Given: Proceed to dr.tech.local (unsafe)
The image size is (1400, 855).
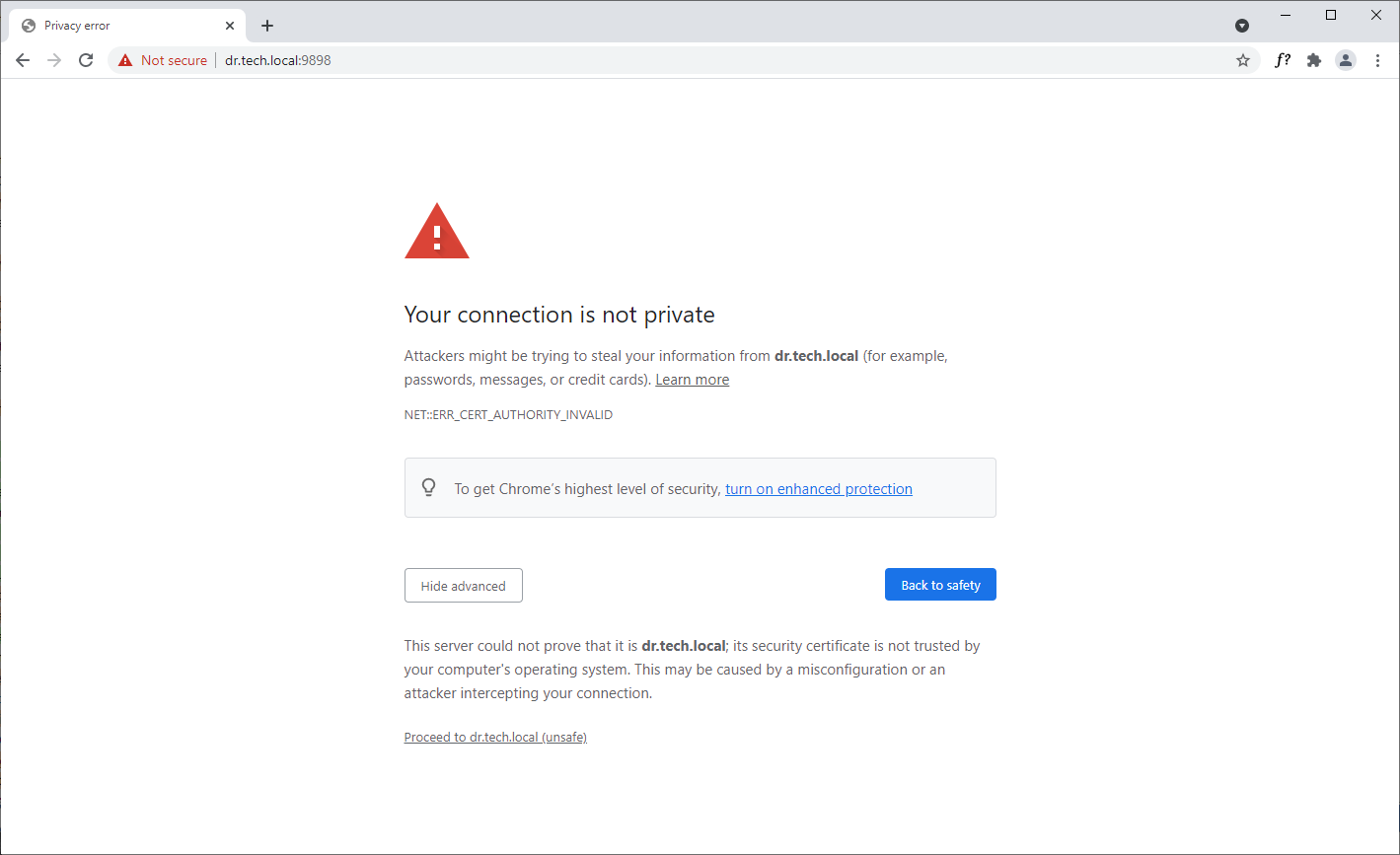Looking at the screenshot, I should point(495,736).
